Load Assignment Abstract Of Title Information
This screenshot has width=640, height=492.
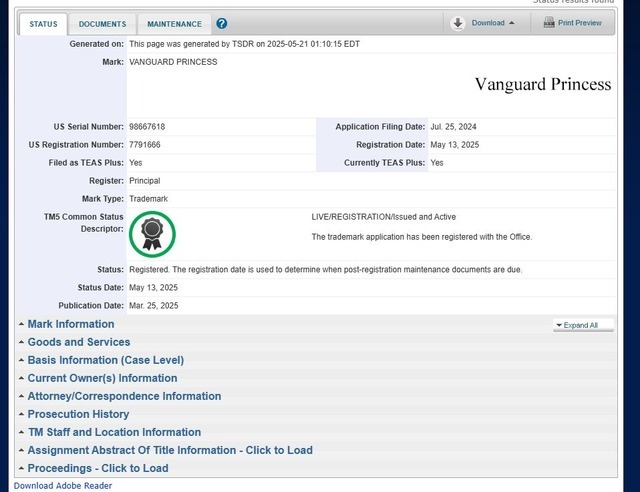point(170,450)
